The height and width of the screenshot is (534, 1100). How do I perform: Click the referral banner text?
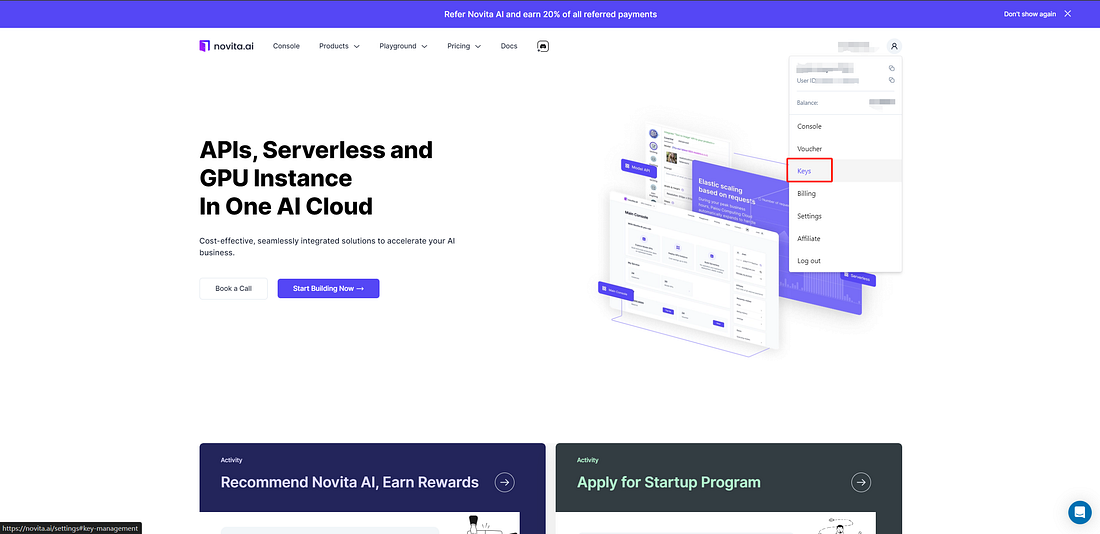(x=550, y=14)
